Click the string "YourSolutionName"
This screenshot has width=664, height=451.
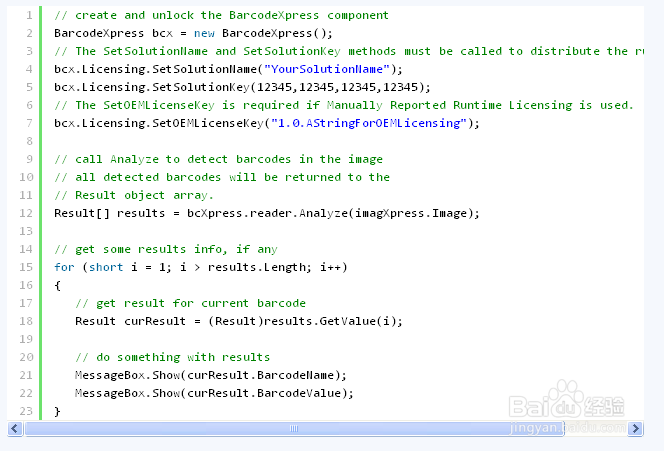coord(327,69)
